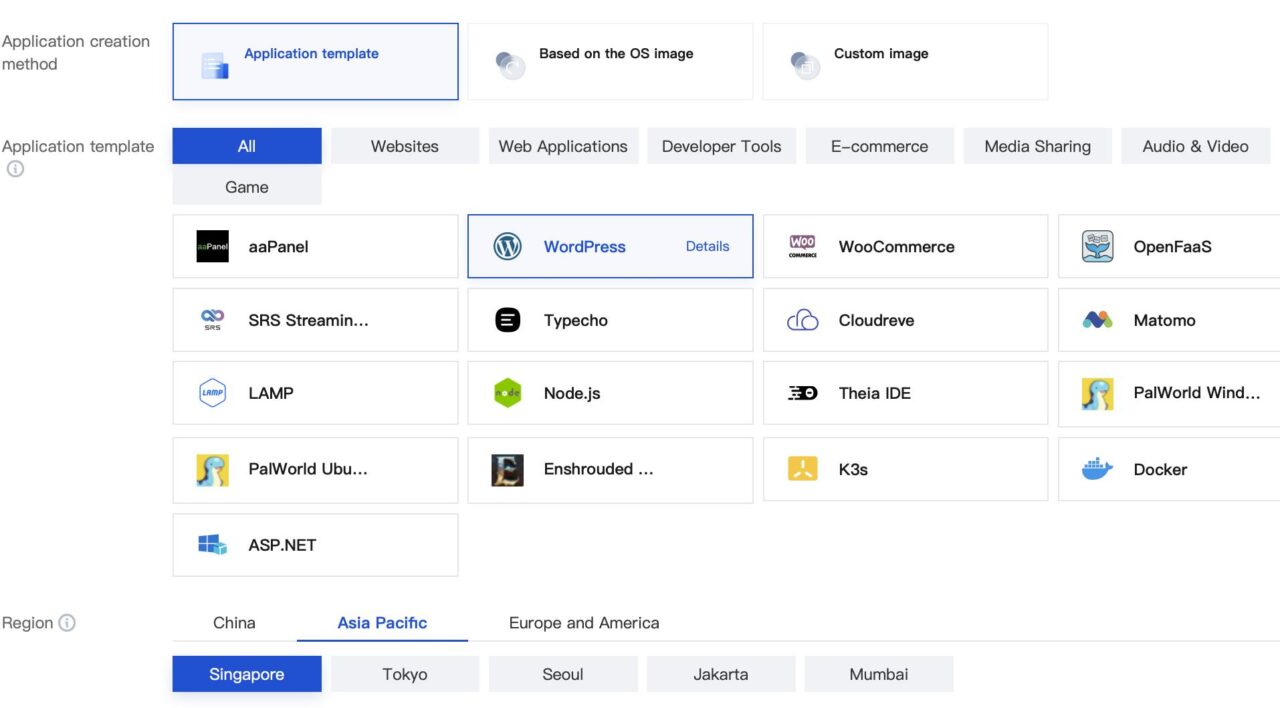Click the Enshrouded game icon
The width and height of the screenshot is (1280, 708).
pyautogui.click(x=508, y=469)
